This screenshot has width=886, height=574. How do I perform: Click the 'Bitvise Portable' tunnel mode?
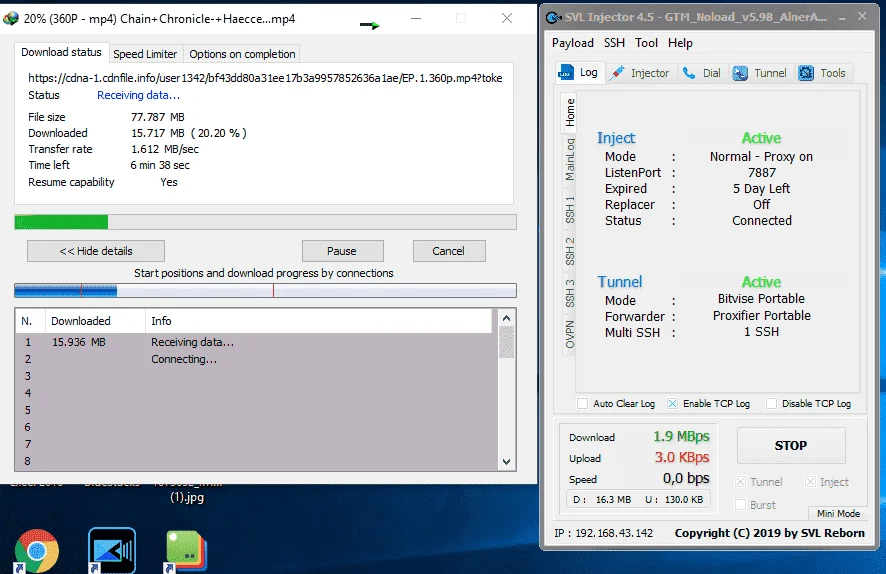761,298
